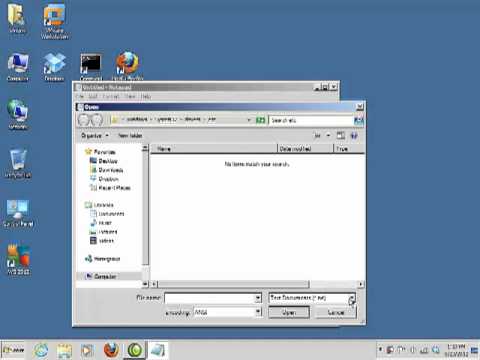Select the Computer desktop icon
Screen dimensions: 480x360
coord(18,67)
